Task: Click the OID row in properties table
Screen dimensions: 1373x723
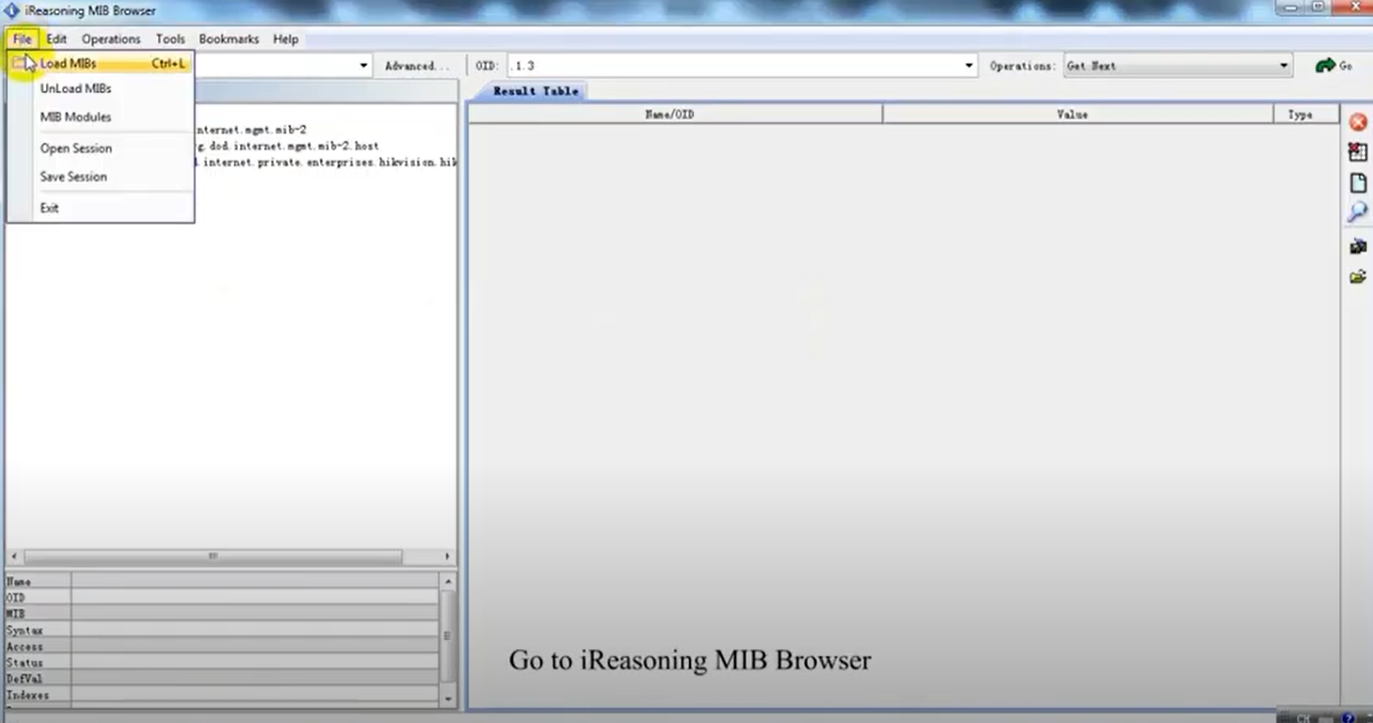Action: pyautogui.click(x=222, y=598)
